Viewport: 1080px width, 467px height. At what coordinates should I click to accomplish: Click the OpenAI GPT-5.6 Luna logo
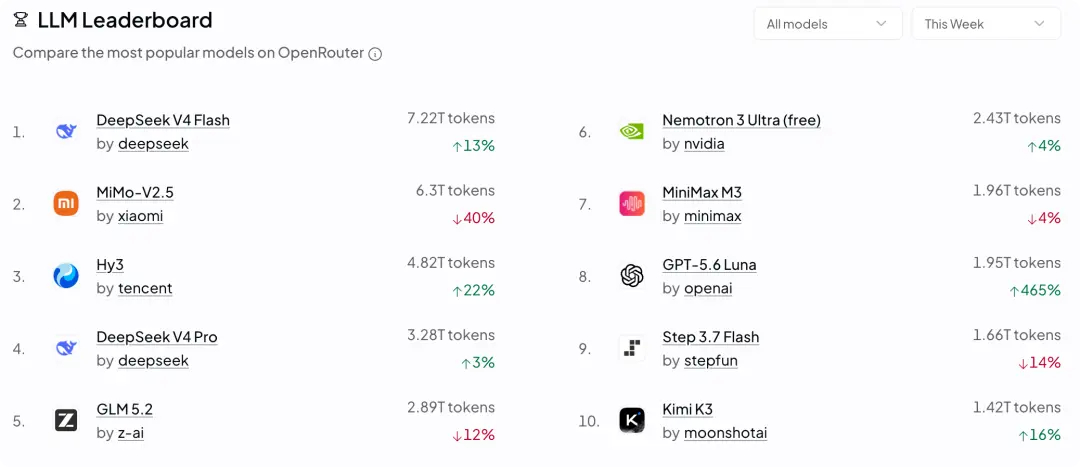[x=632, y=276]
